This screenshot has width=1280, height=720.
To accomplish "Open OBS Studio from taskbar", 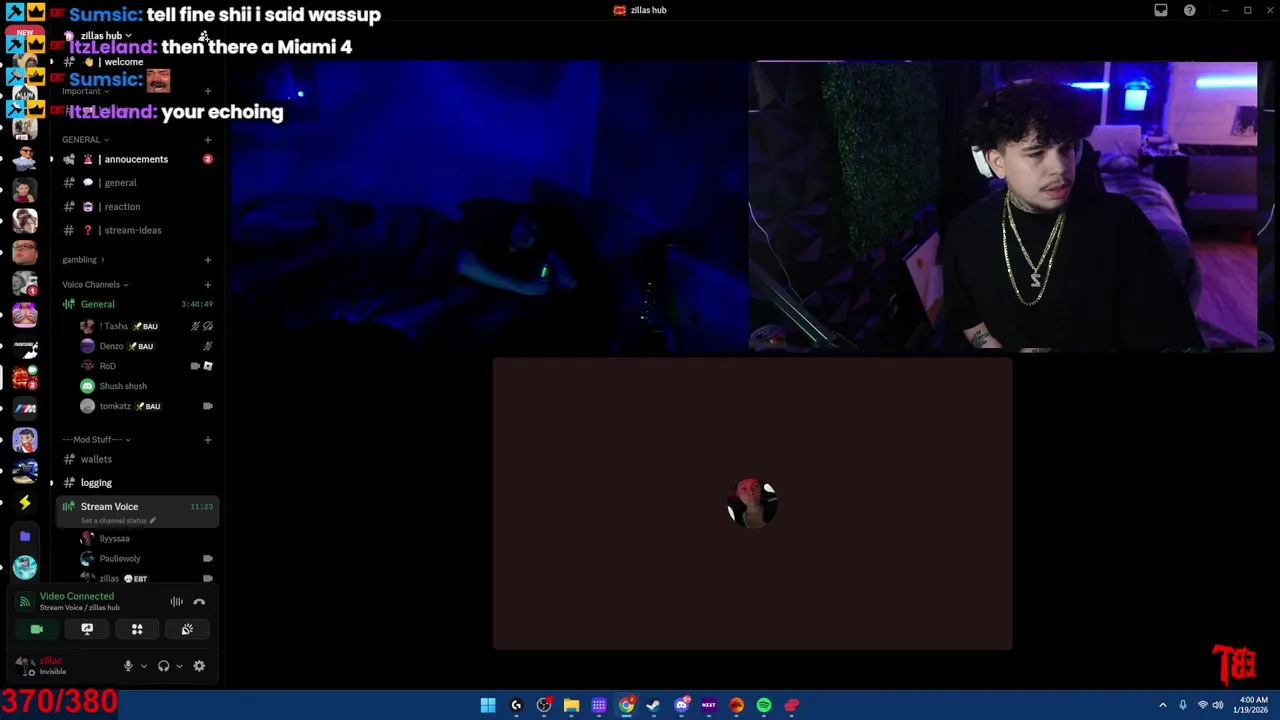I will 544,705.
